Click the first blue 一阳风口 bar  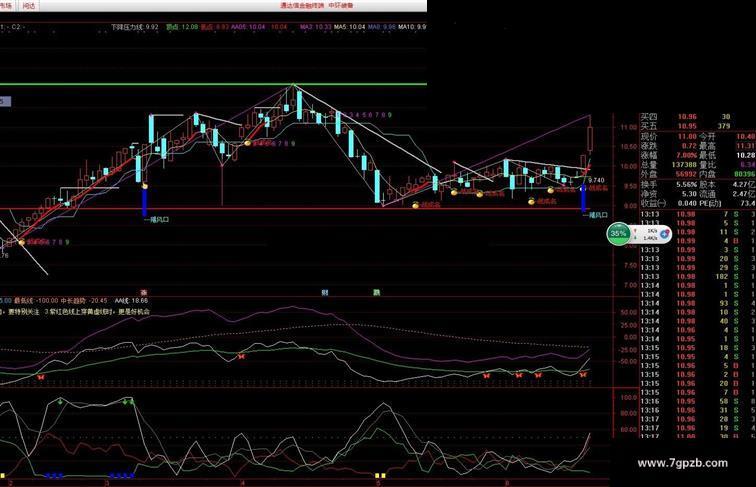144,203
